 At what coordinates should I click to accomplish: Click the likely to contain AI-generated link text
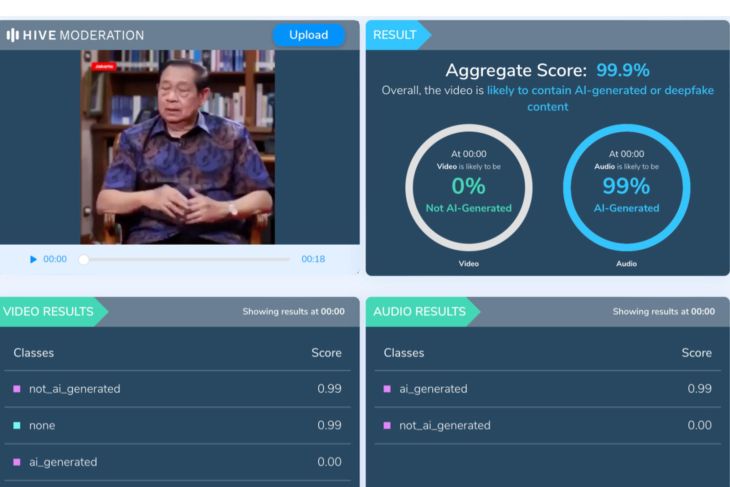point(600,98)
